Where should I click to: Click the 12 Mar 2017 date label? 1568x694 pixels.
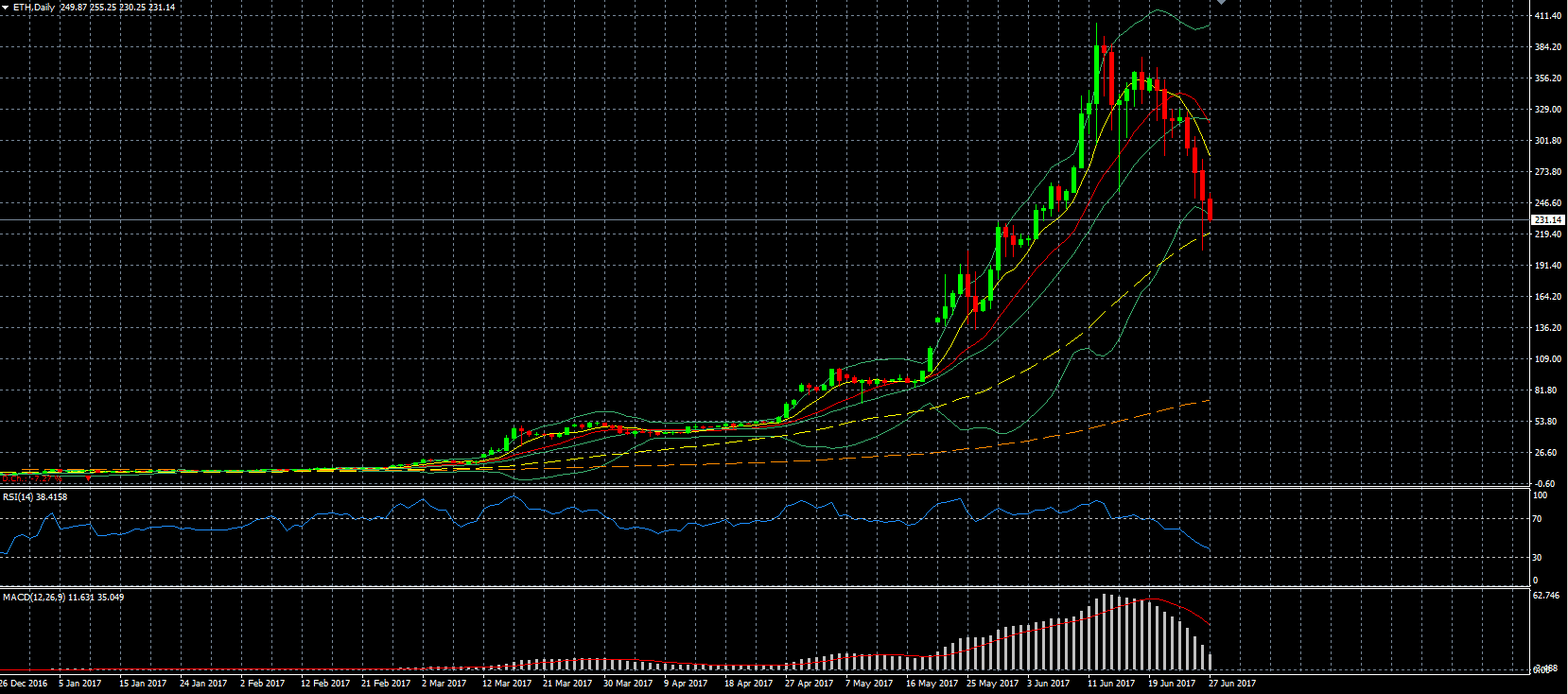(x=507, y=684)
